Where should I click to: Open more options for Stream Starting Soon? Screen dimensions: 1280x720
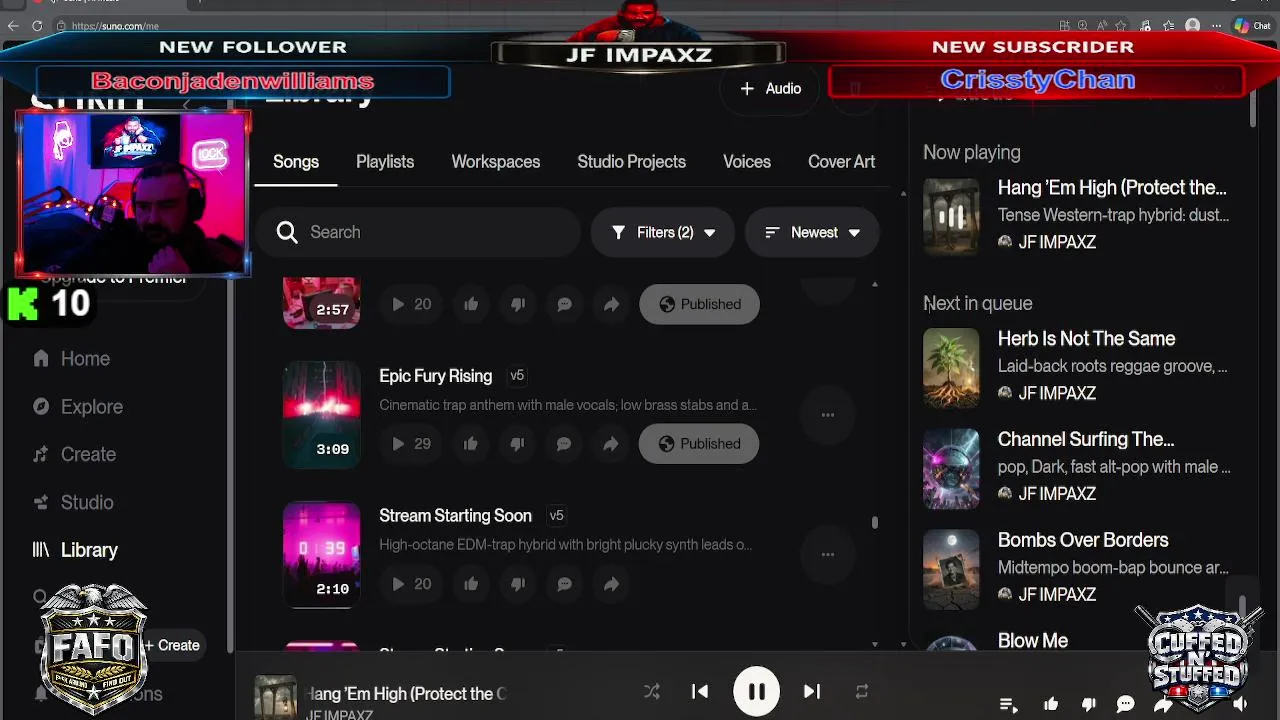tap(828, 554)
